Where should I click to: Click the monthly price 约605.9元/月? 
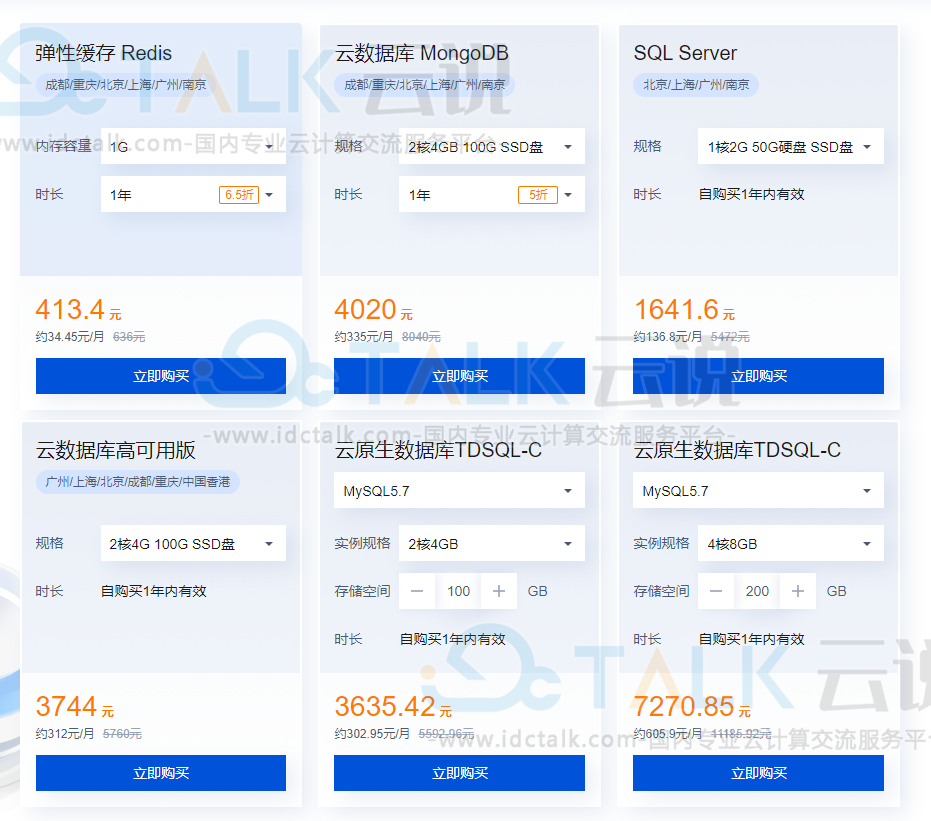pyautogui.click(x=667, y=734)
